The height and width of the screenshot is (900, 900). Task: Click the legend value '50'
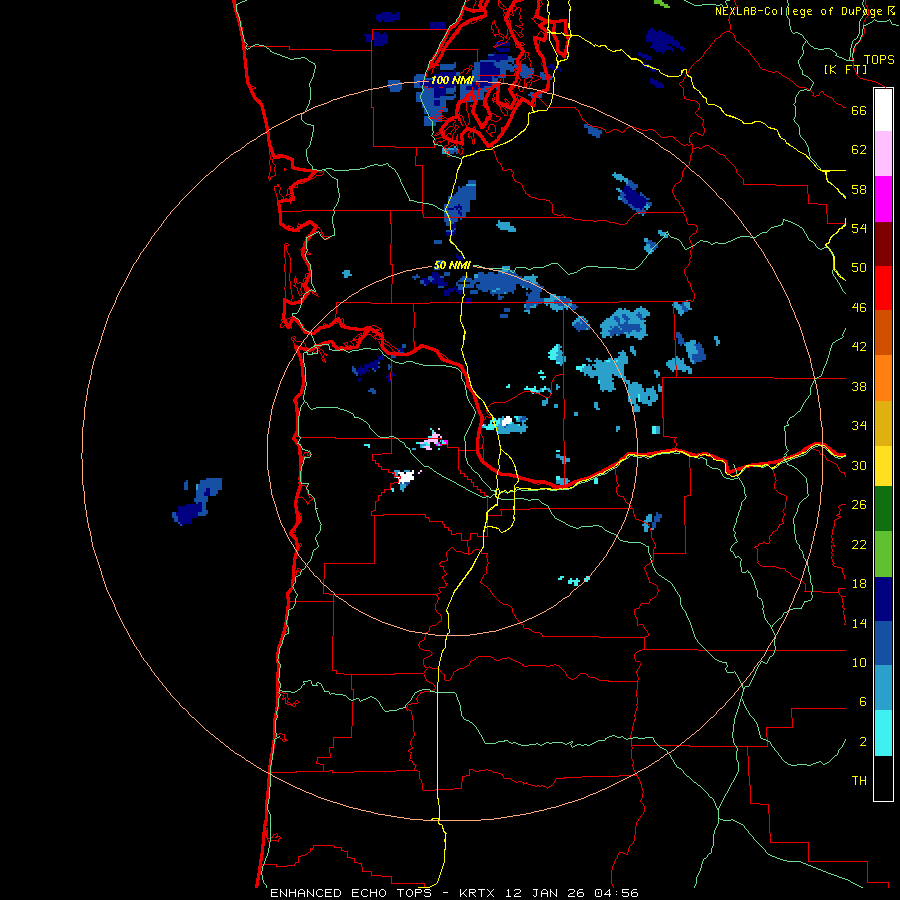tap(859, 267)
